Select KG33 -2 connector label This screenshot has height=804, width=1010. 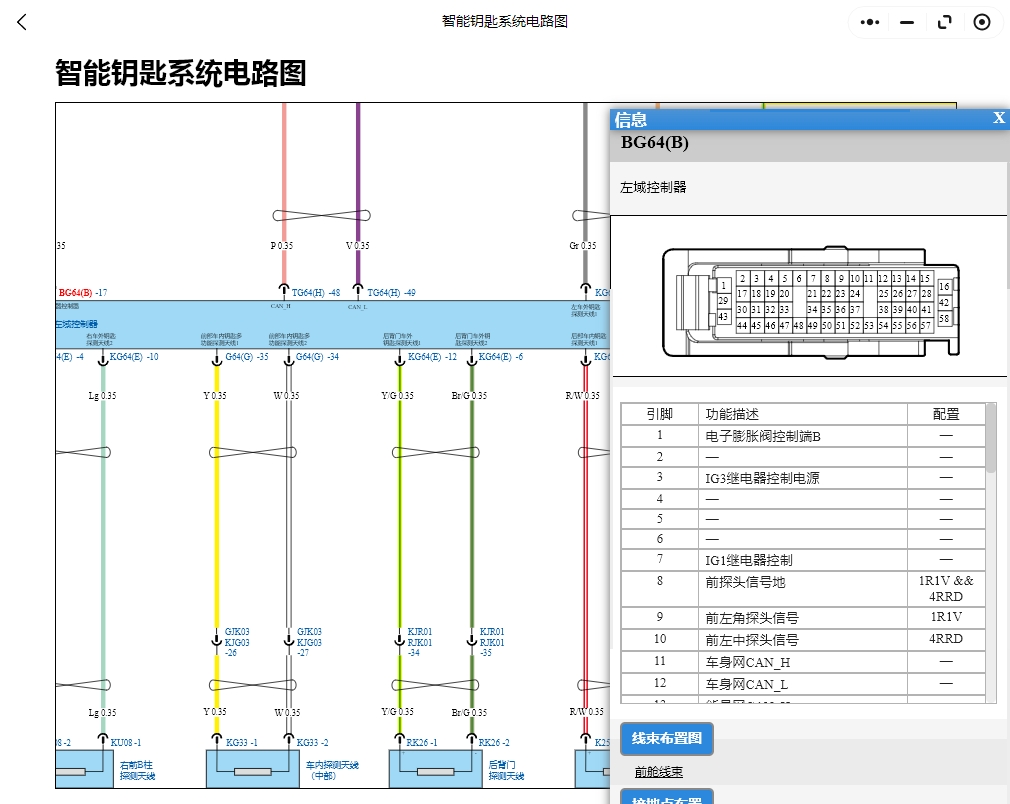[x=312, y=742]
